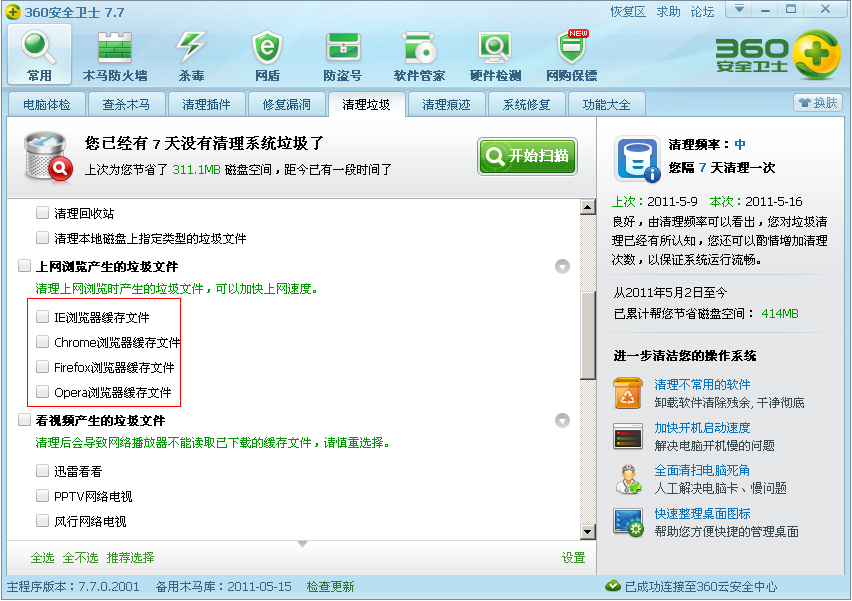Click the 360安全卫士 logo at top right
This screenshot has height=601, width=852.
[778, 54]
